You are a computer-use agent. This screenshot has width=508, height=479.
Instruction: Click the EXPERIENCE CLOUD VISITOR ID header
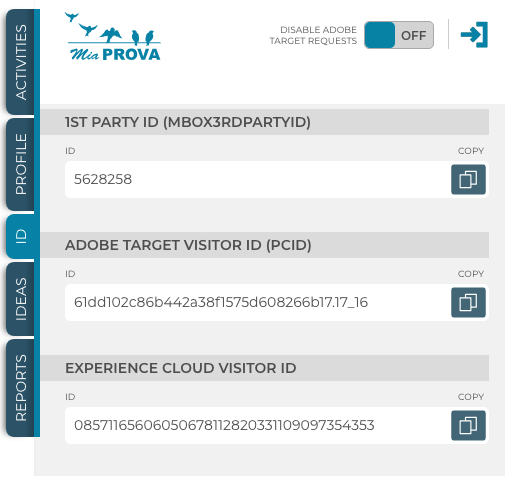click(265, 368)
